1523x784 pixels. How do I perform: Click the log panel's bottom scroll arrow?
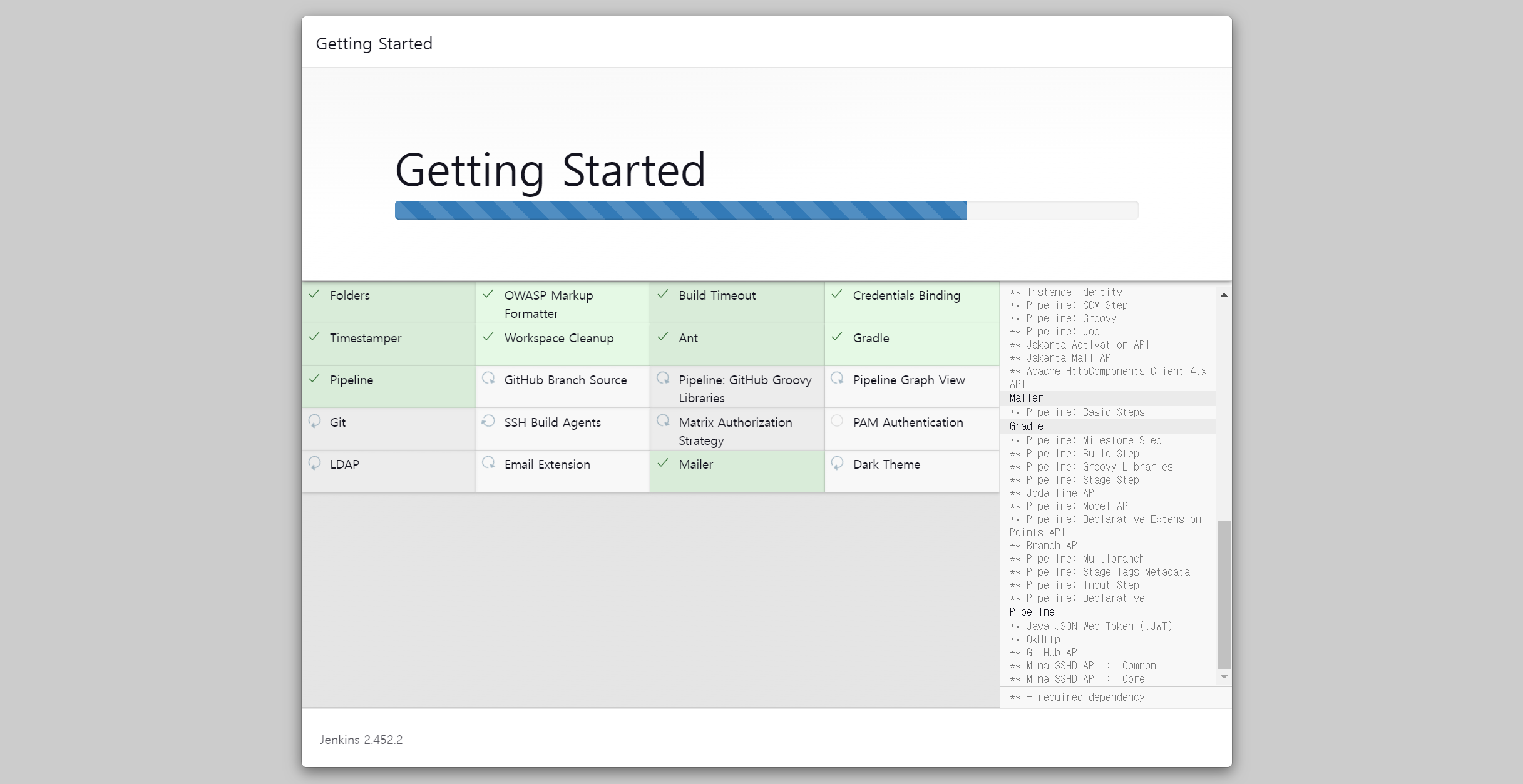(1224, 677)
